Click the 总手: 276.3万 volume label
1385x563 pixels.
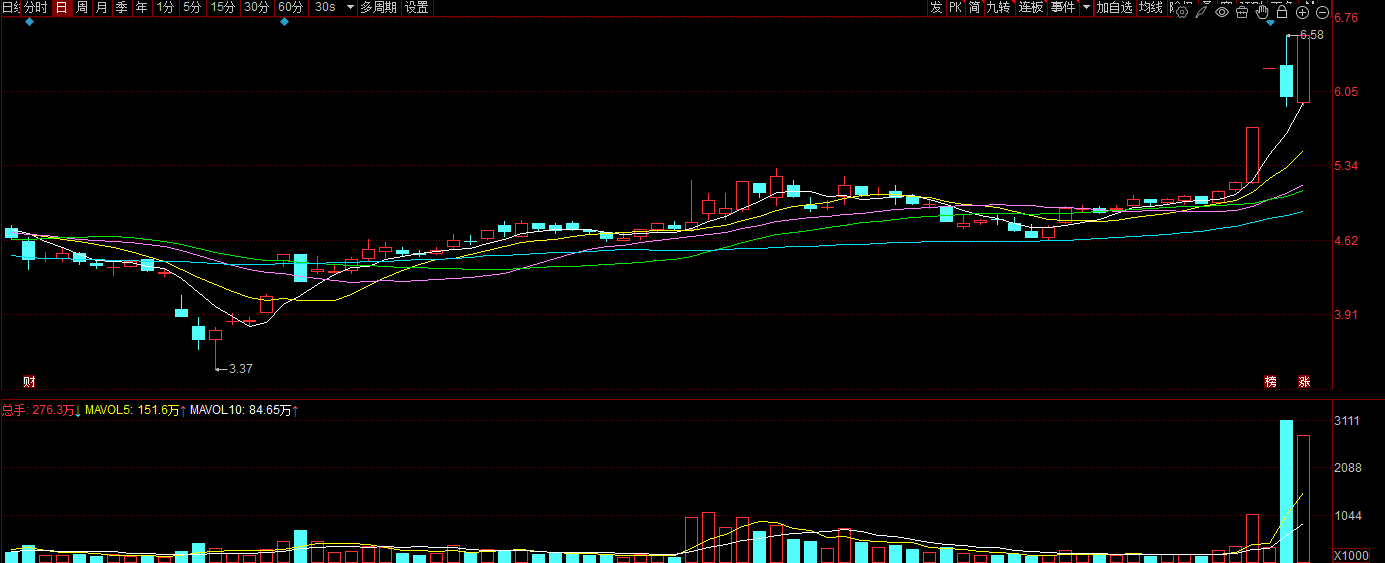(x=37, y=410)
